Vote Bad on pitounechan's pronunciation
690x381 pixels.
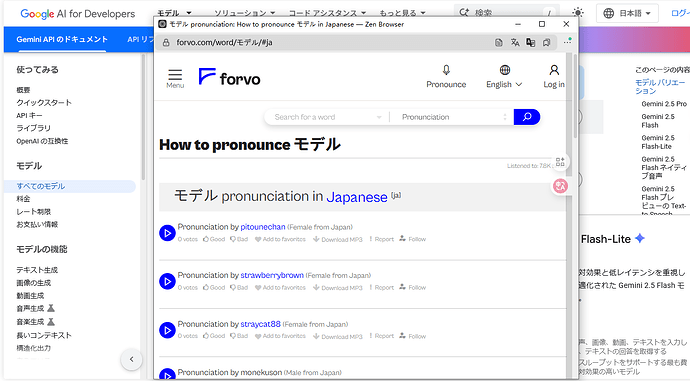point(239,239)
